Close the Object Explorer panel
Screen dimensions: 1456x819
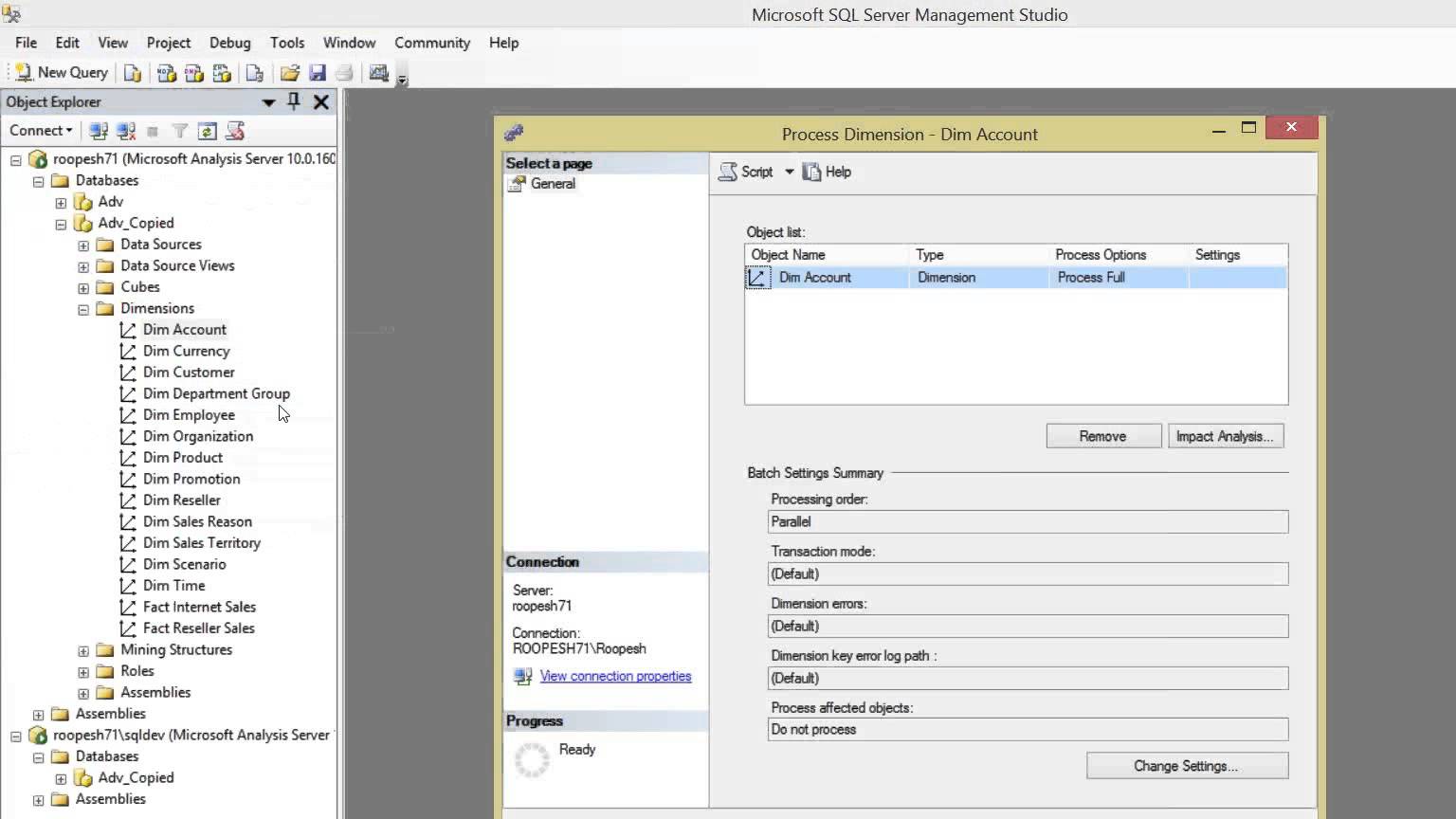click(321, 101)
